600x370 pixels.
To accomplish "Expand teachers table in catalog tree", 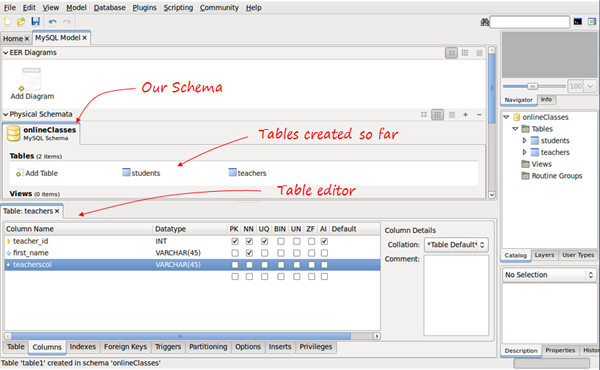I will pyautogui.click(x=525, y=152).
